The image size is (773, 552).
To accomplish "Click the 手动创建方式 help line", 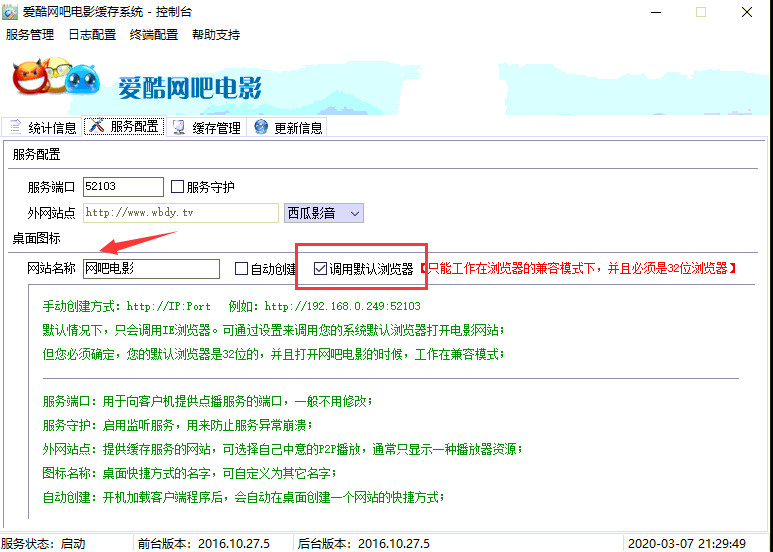I will click(x=232, y=306).
